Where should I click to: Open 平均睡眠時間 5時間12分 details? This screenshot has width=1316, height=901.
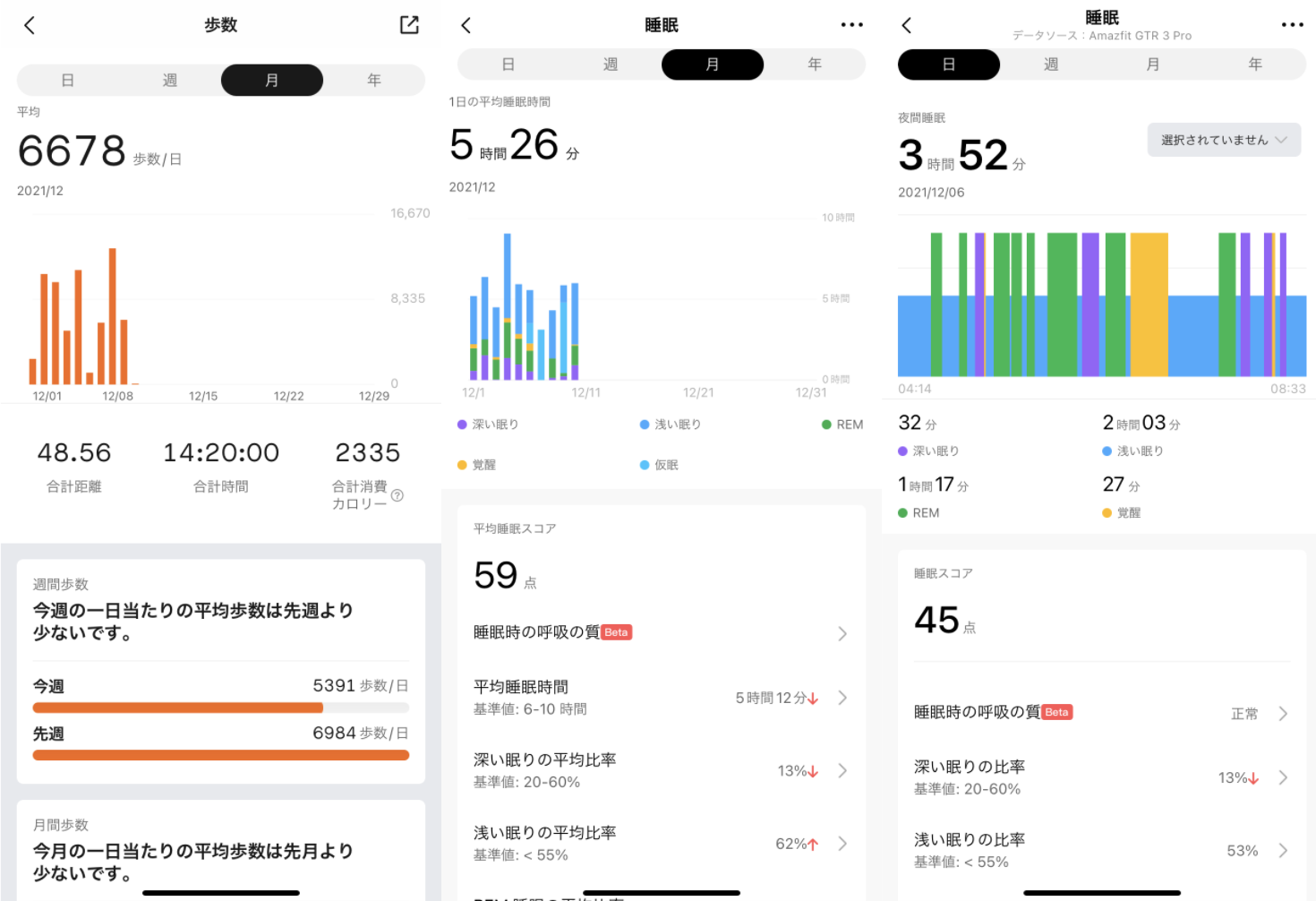[661, 698]
